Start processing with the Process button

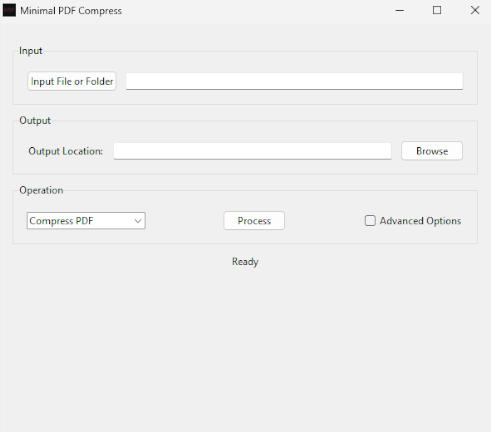[254, 221]
